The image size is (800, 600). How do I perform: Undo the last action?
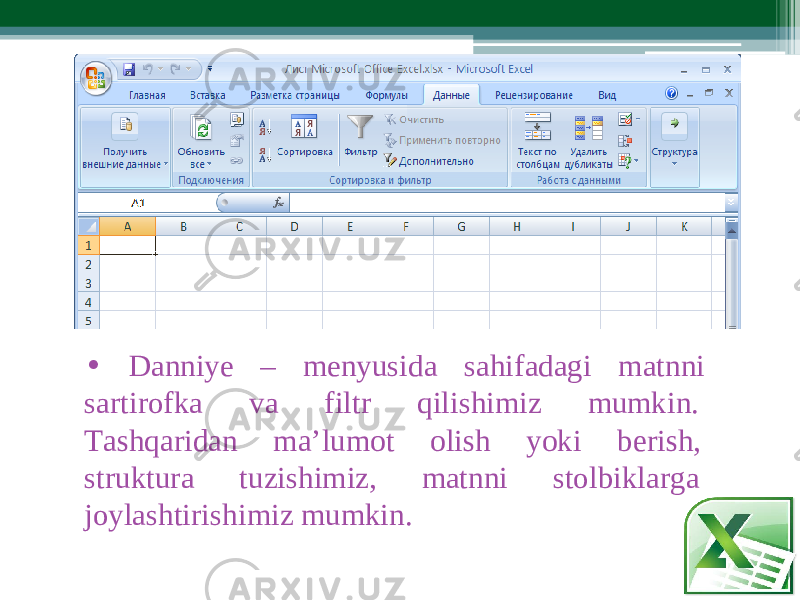click(x=148, y=68)
